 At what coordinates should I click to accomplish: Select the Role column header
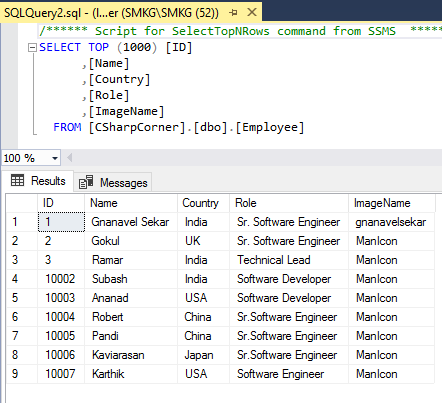[x=289, y=203]
